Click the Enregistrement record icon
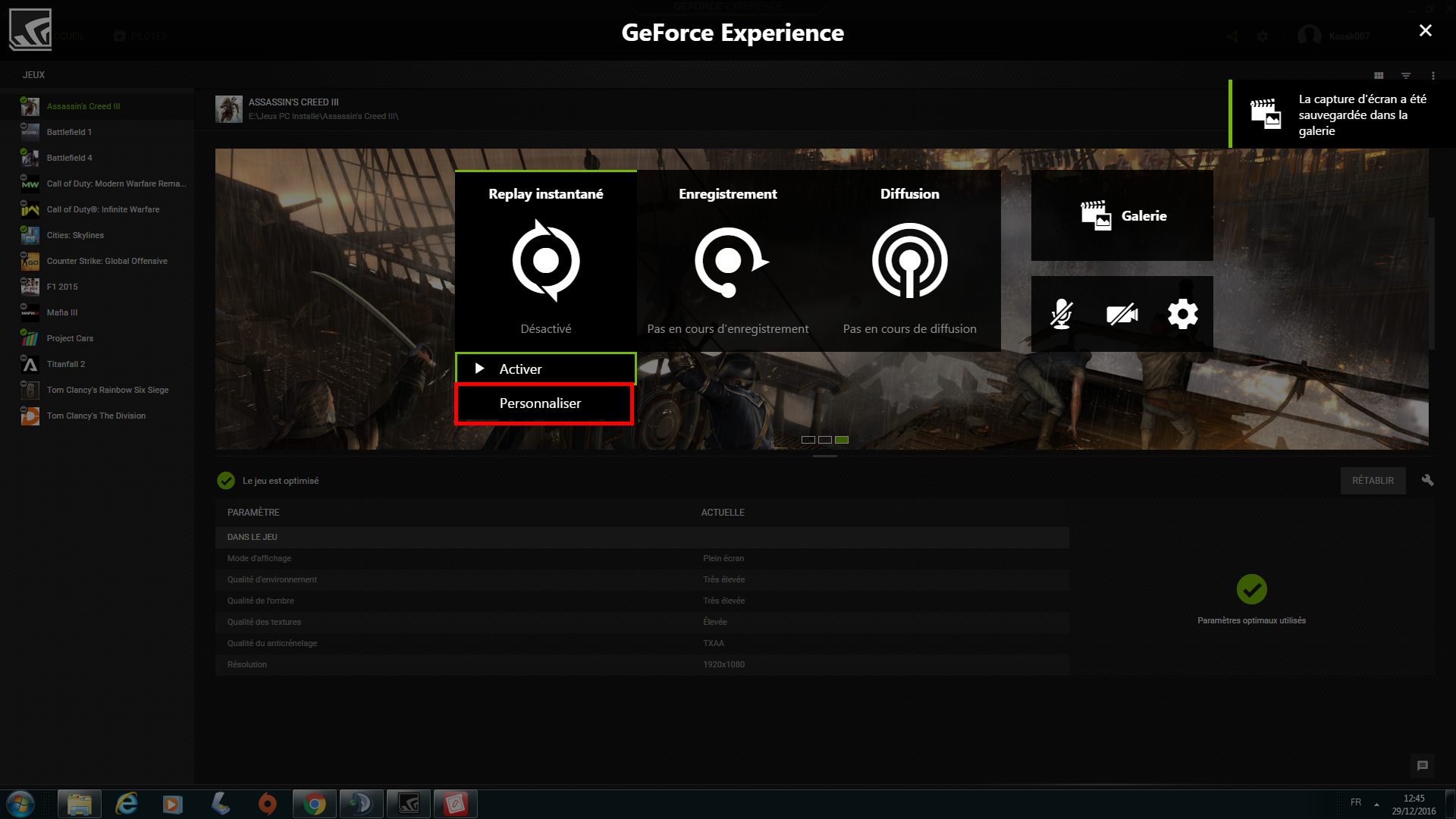 (x=728, y=261)
